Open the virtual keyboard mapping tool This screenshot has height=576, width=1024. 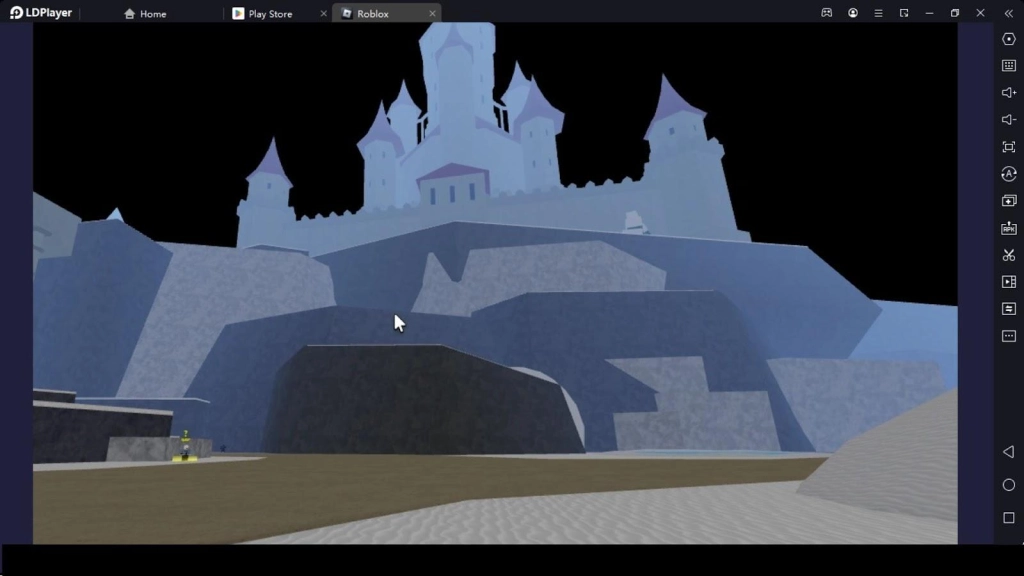tap(1008, 66)
